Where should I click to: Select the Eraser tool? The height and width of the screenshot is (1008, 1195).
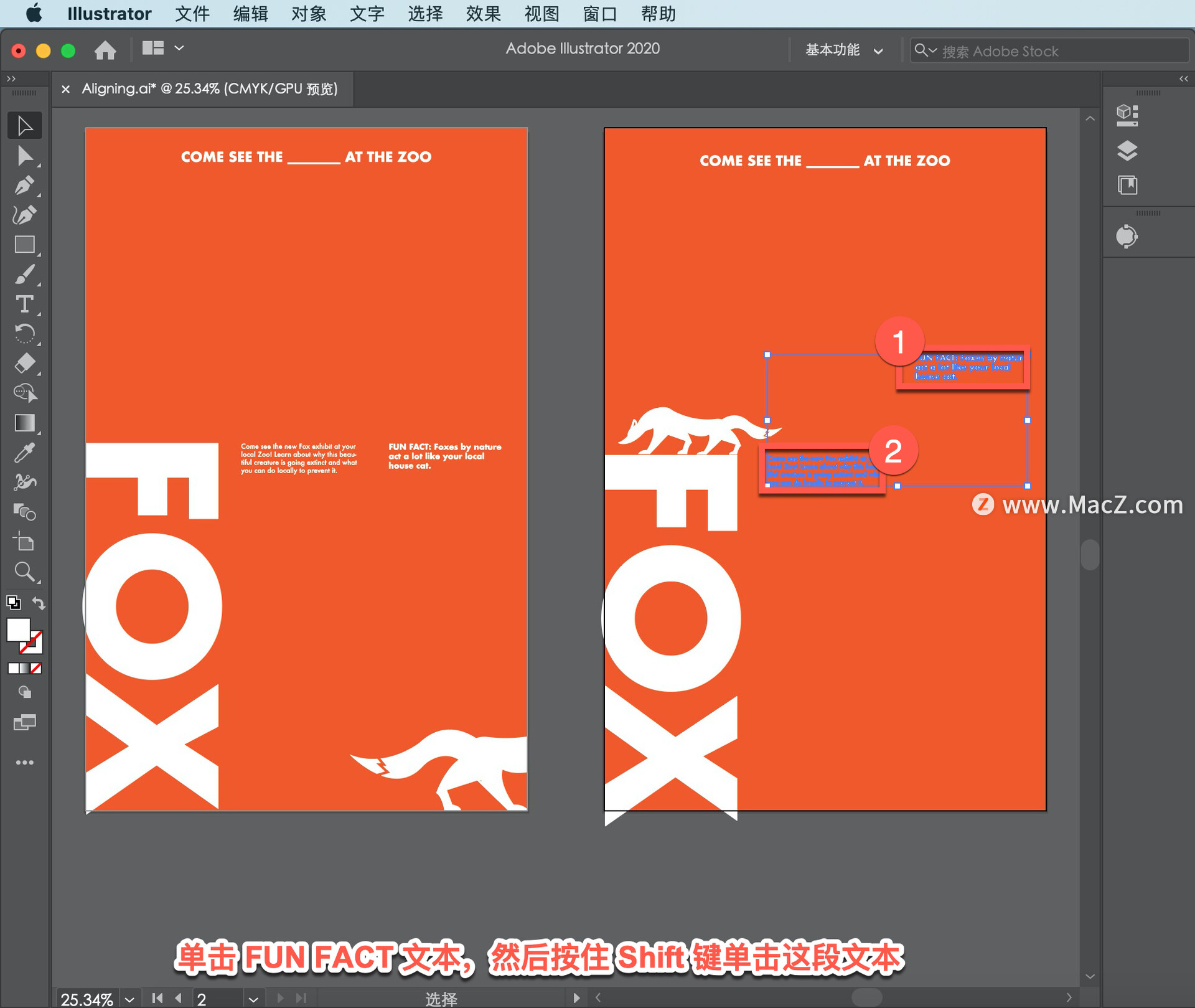point(25,363)
